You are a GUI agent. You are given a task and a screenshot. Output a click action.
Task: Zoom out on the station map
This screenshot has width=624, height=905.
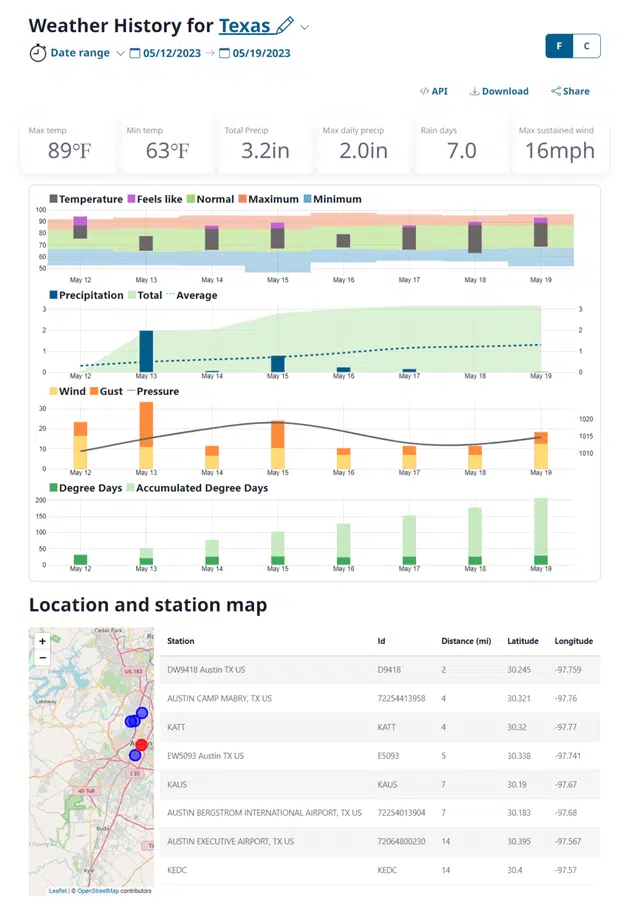pos(42,658)
